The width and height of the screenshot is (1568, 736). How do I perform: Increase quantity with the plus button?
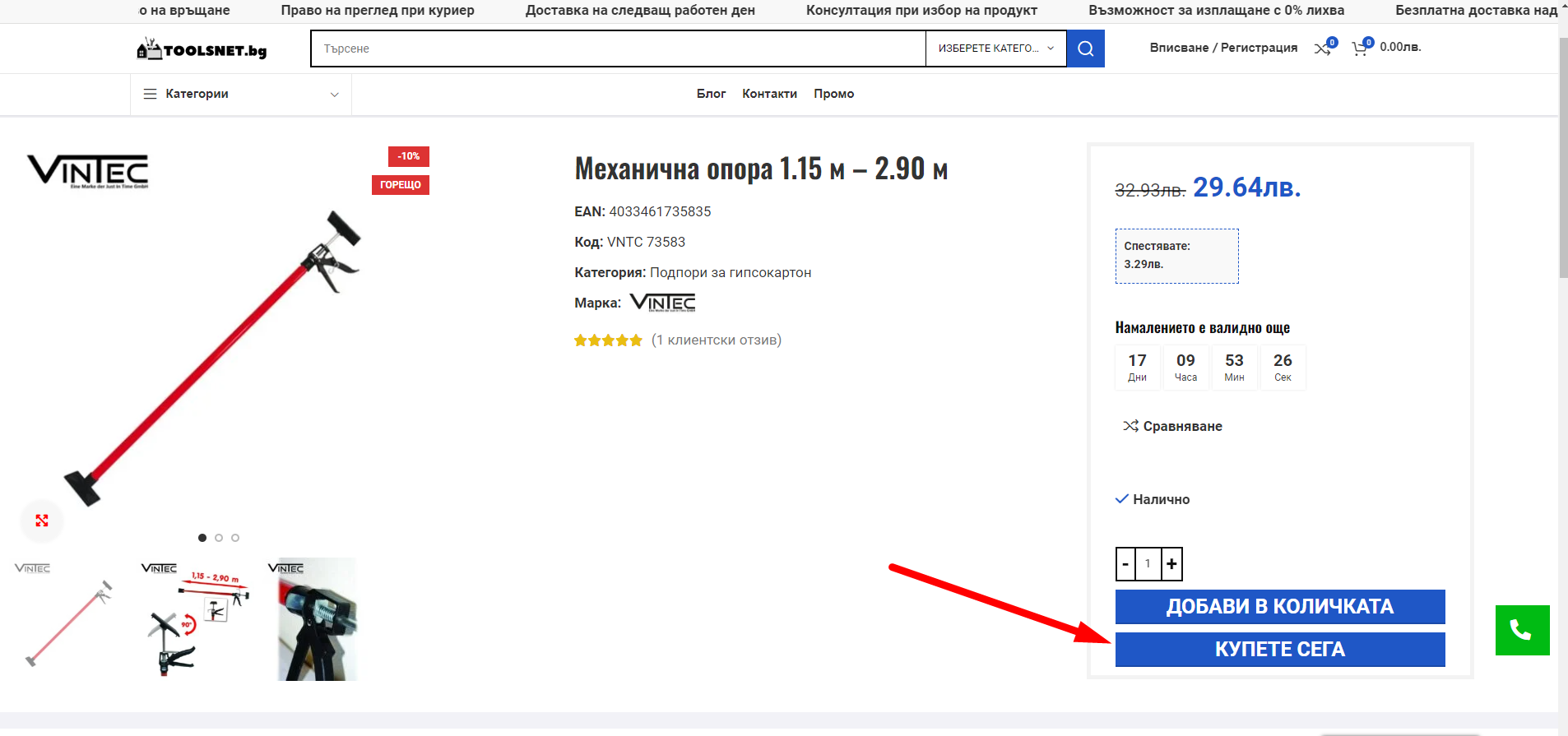[1171, 564]
